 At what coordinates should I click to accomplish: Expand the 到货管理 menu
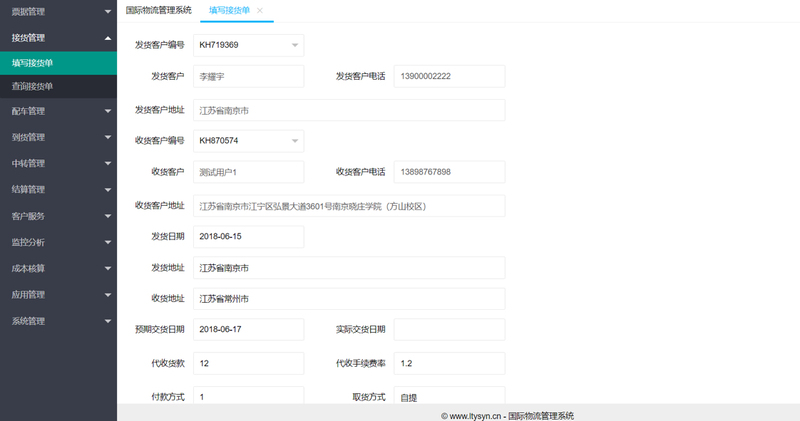pos(58,137)
